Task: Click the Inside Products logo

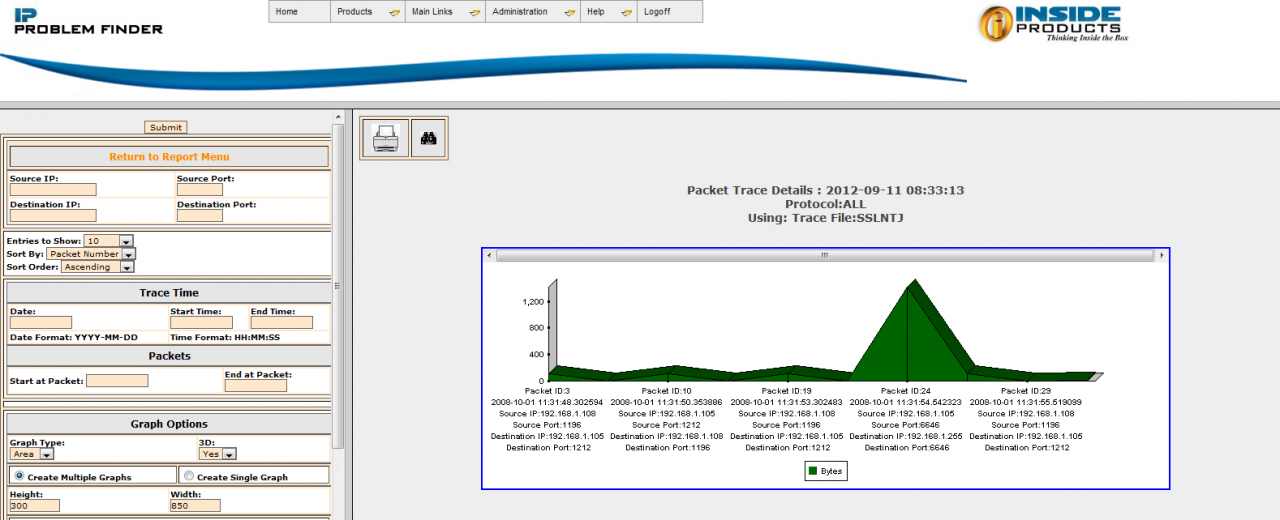Action: tap(1050, 24)
